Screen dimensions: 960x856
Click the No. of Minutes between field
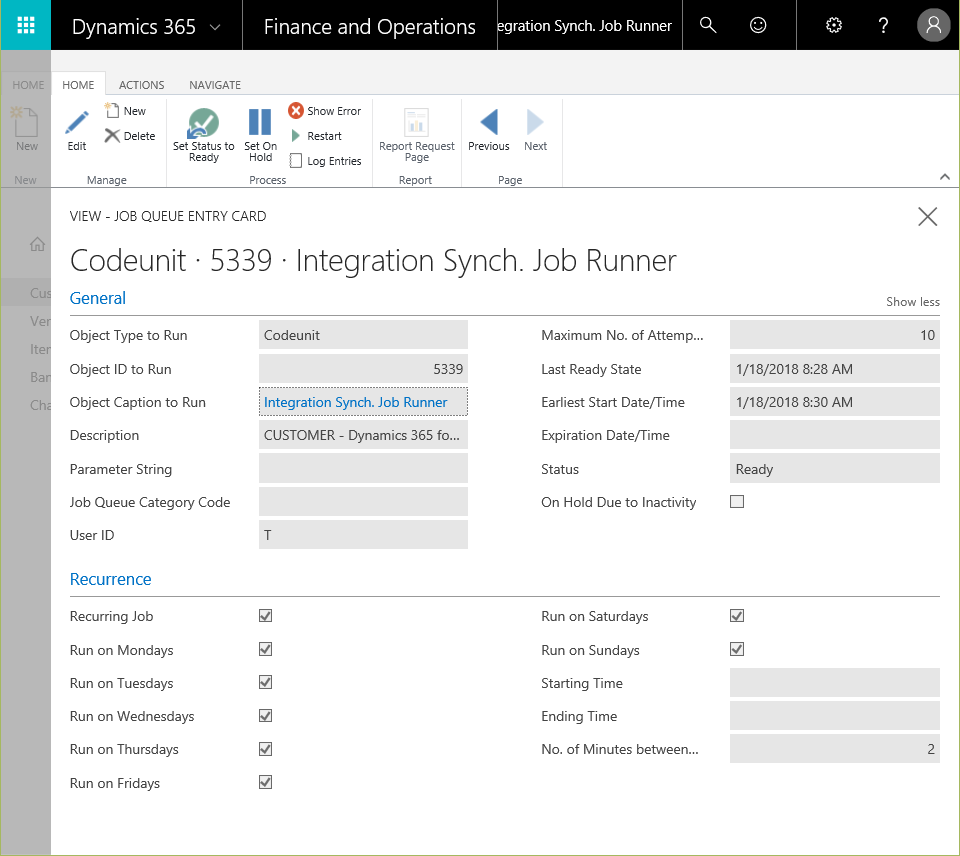(834, 749)
